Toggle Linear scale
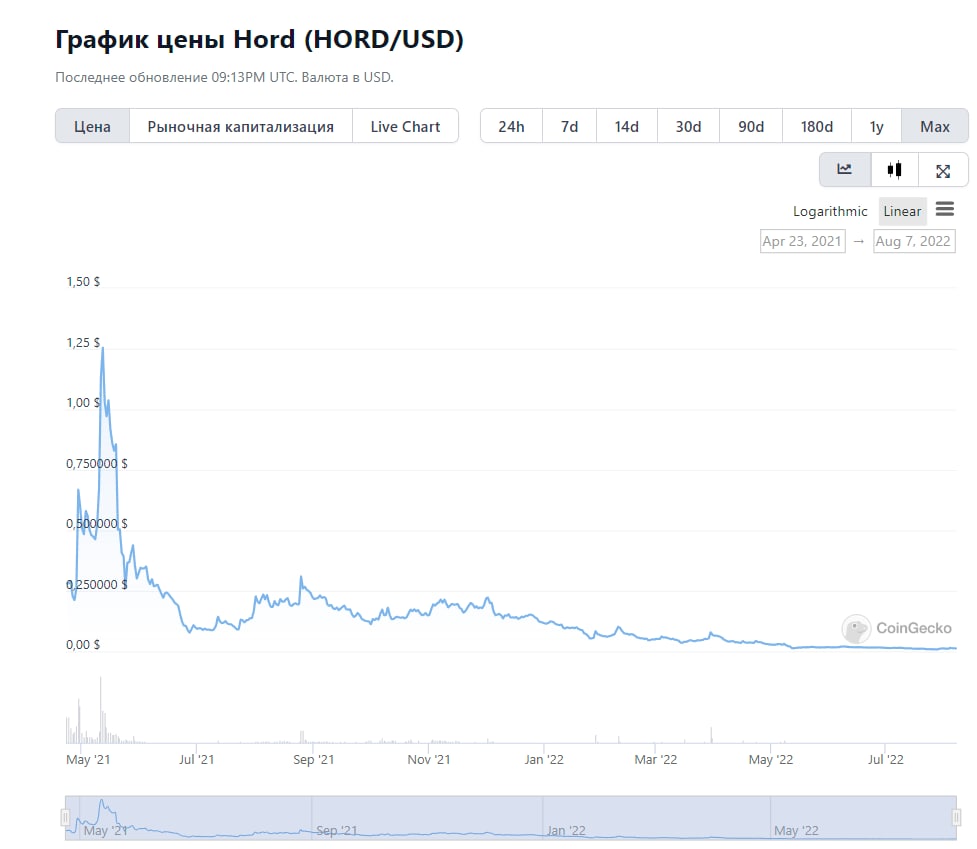 tap(902, 211)
